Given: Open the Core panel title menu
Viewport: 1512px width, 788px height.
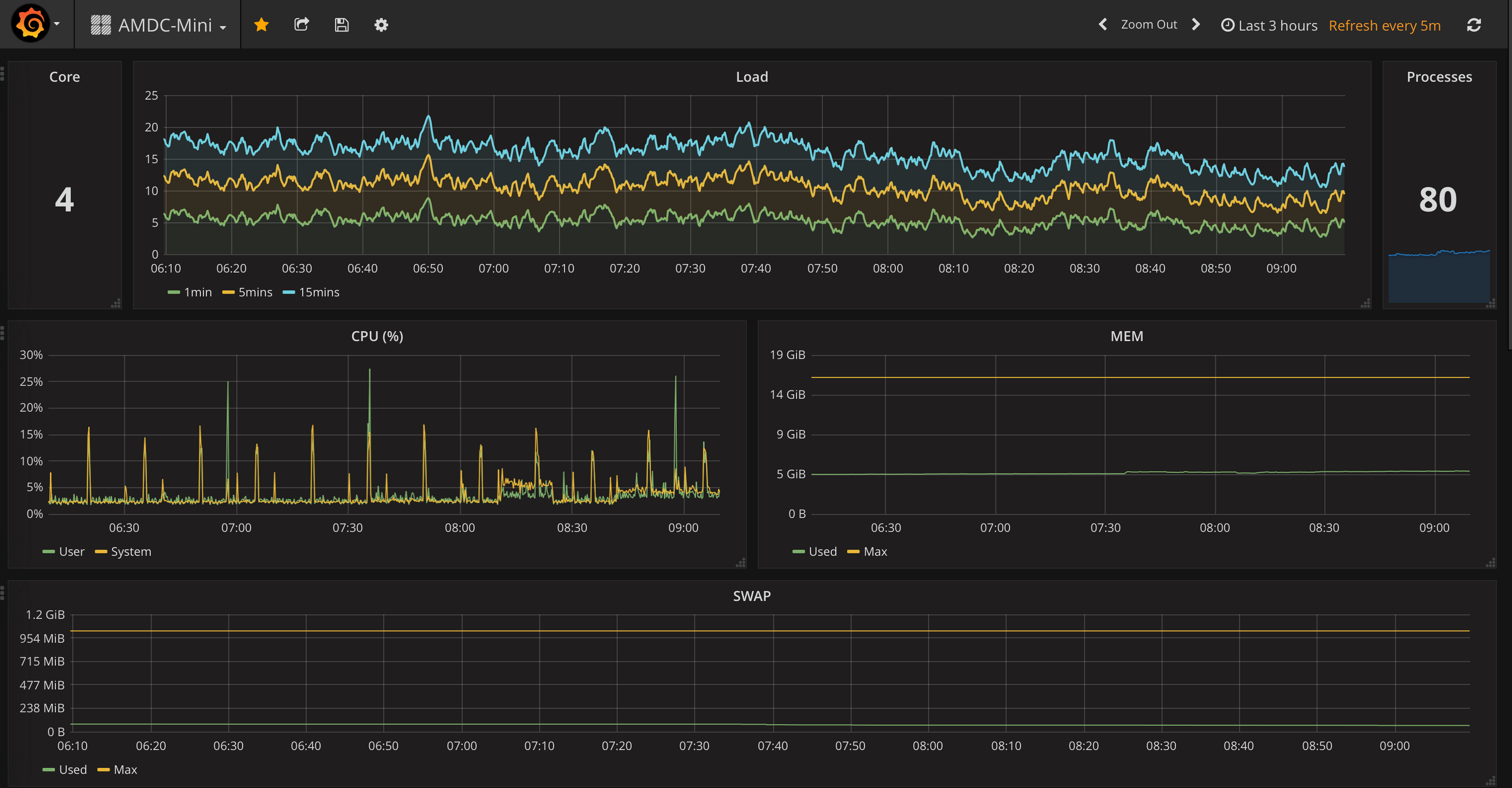Looking at the screenshot, I should pyautogui.click(x=65, y=77).
